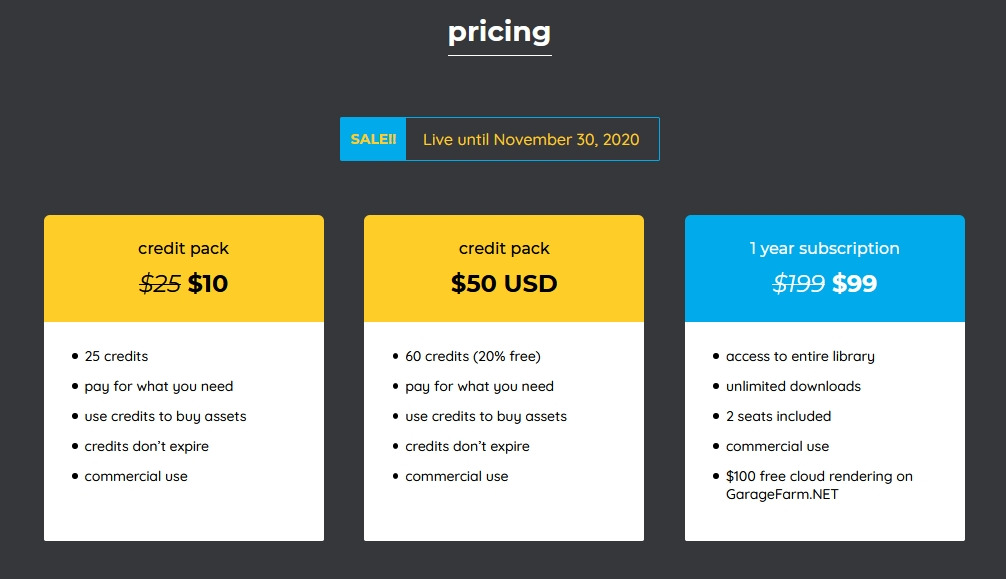The width and height of the screenshot is (1006, 579).
Task: Click the GarageFarm.NET cloud rendering text
Action: [819, 485]
